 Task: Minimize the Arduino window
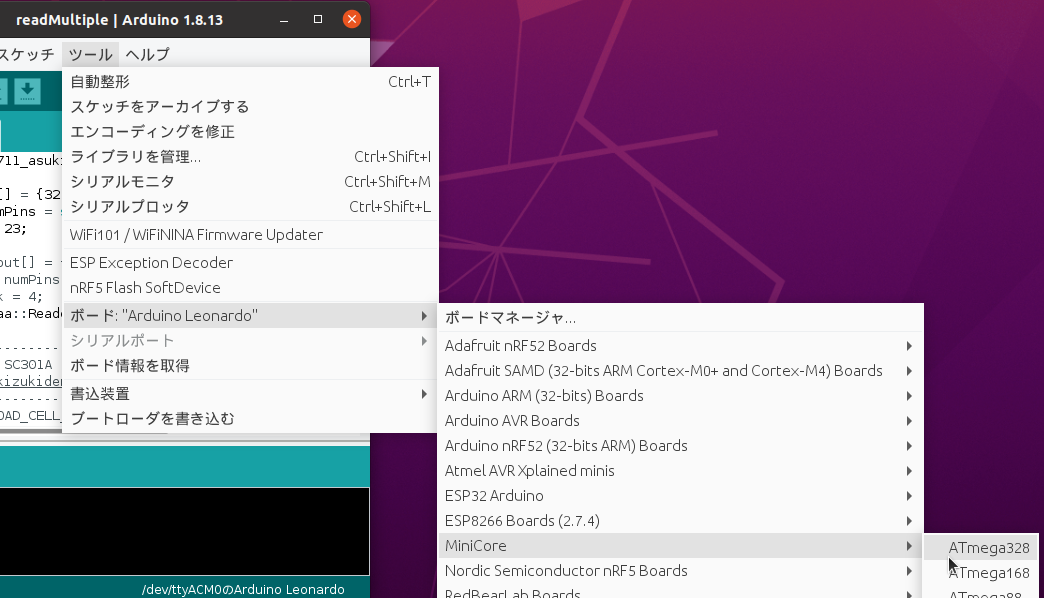tap(284, 20)
